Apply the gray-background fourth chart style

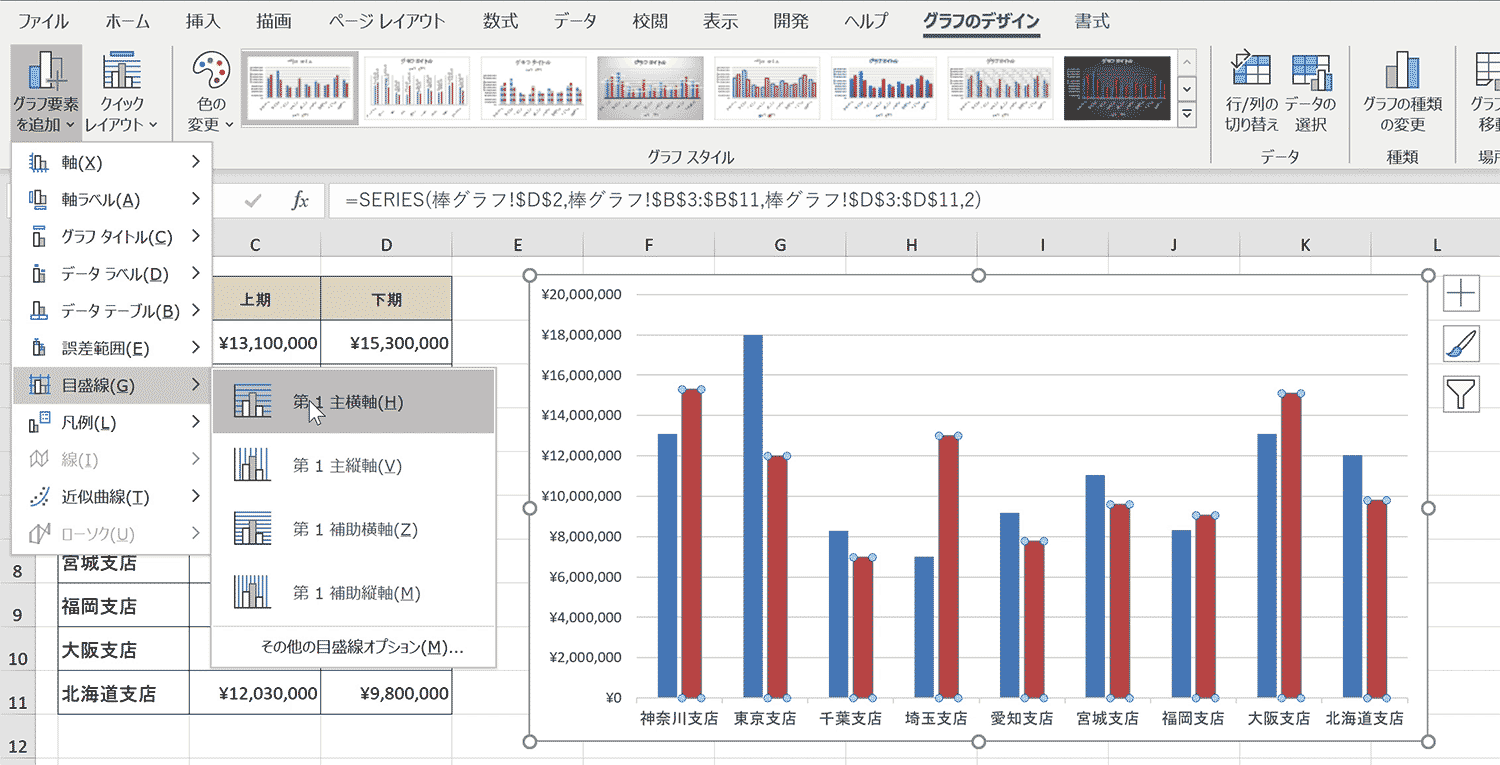(651, 88)
